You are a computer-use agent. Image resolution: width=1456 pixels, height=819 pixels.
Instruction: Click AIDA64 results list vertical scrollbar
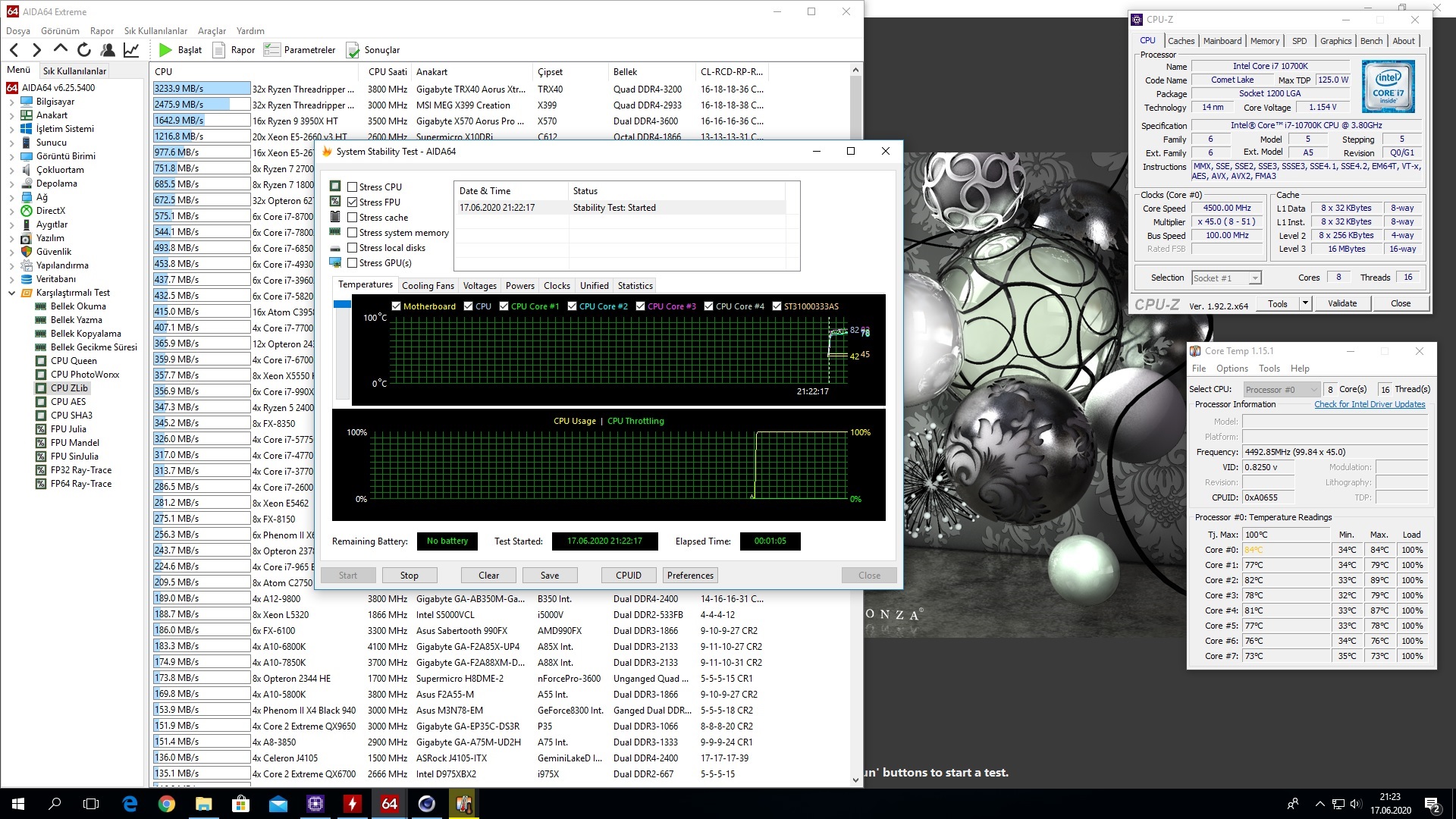[x=856, y=425]
